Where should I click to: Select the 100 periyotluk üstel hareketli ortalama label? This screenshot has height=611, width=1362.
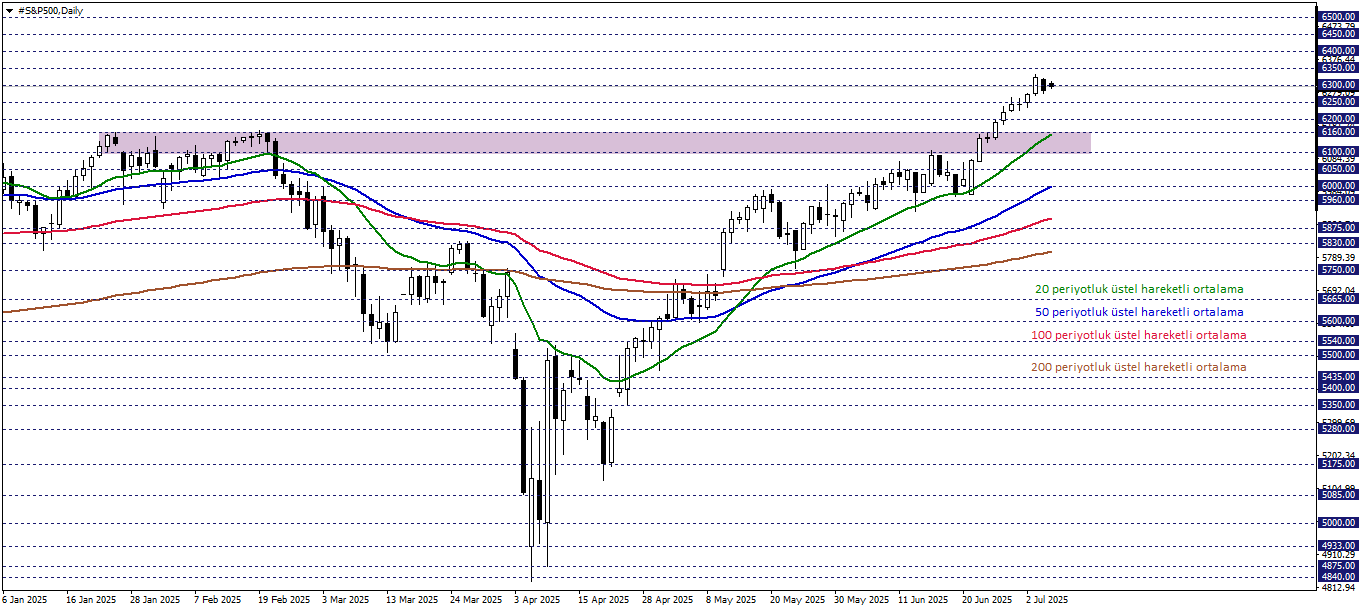click(x=1138, y=335)
